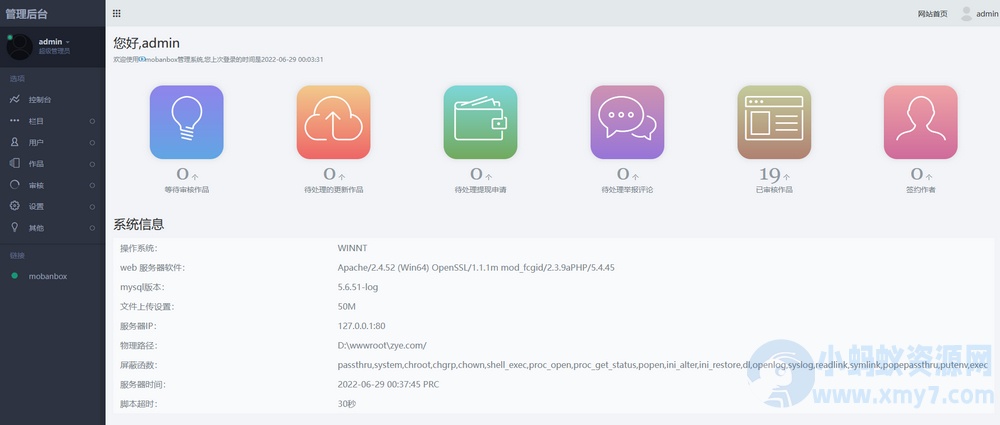Open the purple lightbulb pending review tile

click(x=186, y=122)
